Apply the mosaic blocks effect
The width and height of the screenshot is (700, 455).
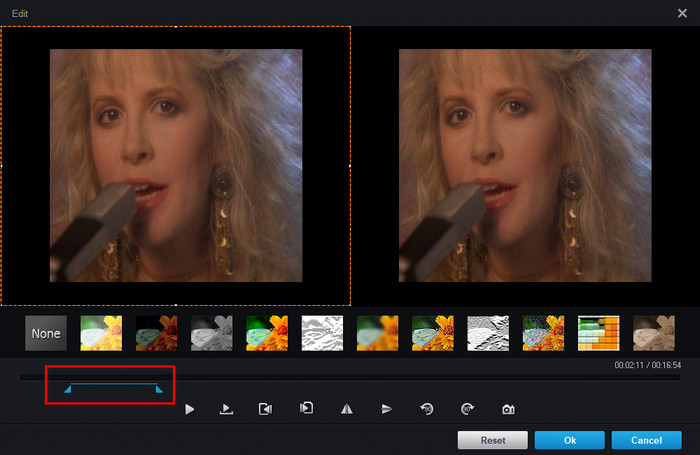599,333
